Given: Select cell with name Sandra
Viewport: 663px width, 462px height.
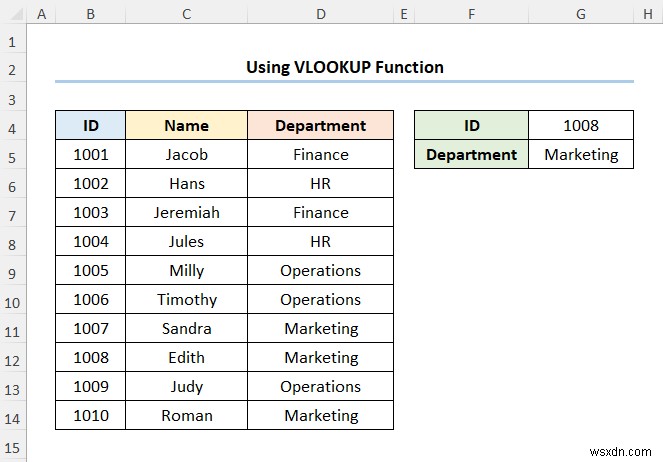Looking at the screenshot, I should click(x=186, y=328).
